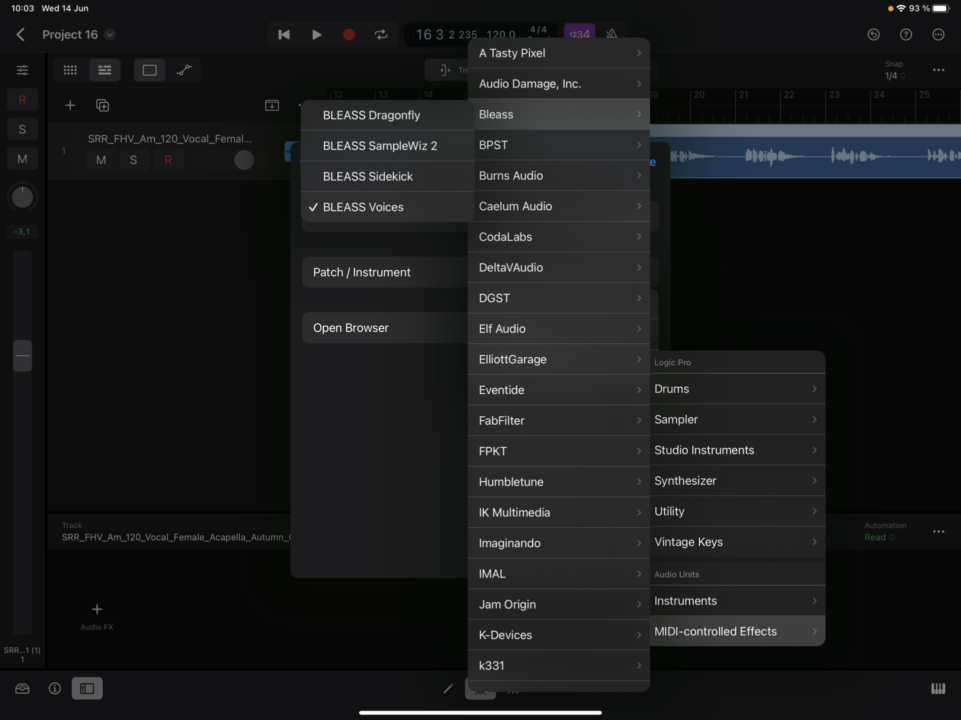Start playback with the Play button

point(316,35)
